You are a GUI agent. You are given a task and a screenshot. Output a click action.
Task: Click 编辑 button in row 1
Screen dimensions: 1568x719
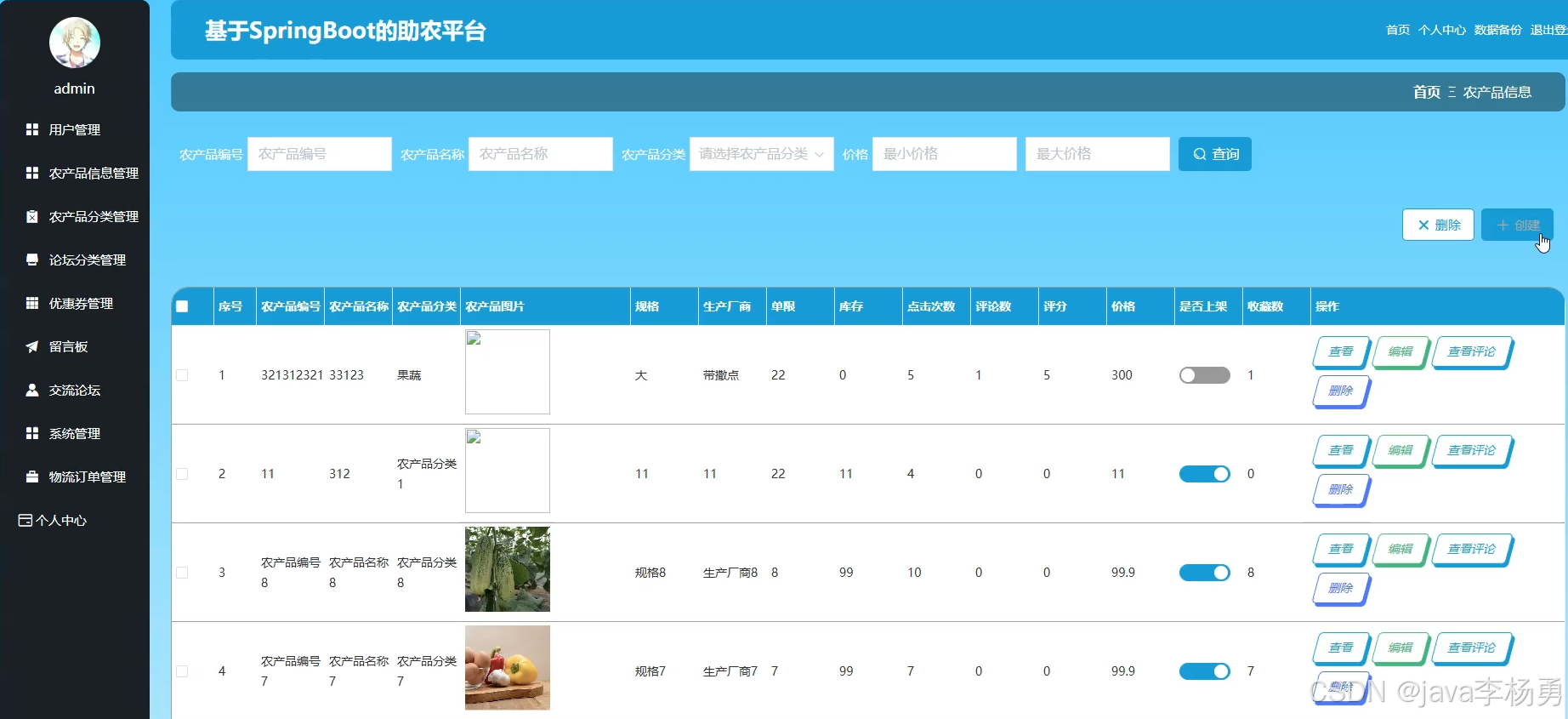click(x=1400, y=351)
